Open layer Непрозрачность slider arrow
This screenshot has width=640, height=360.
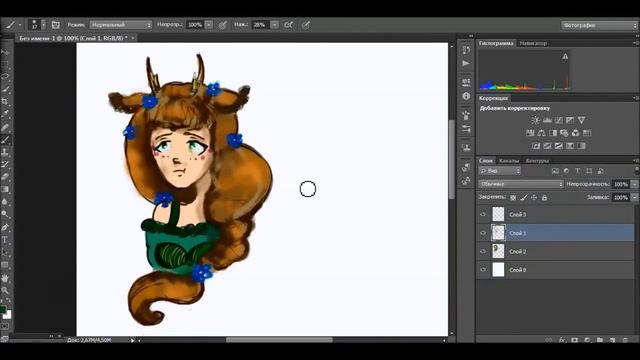[x=634, y=184]
